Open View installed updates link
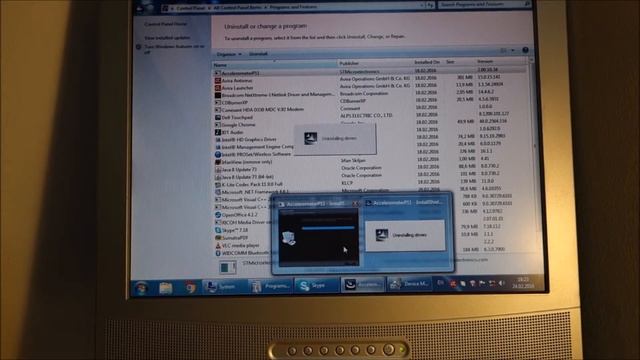640x360 pixels. click(x=167, y=38)
